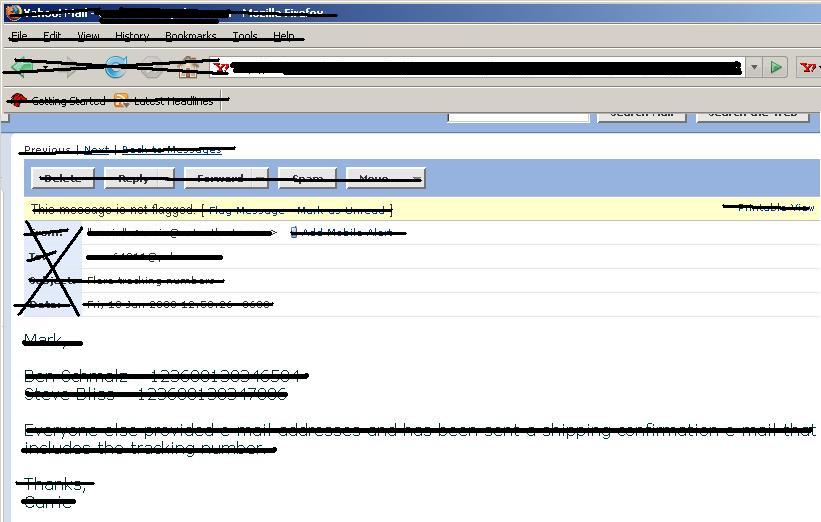Viewport: 821px width, 522px height.
Task: Open the Getting Started bookmark
Action: coord(58,101)
